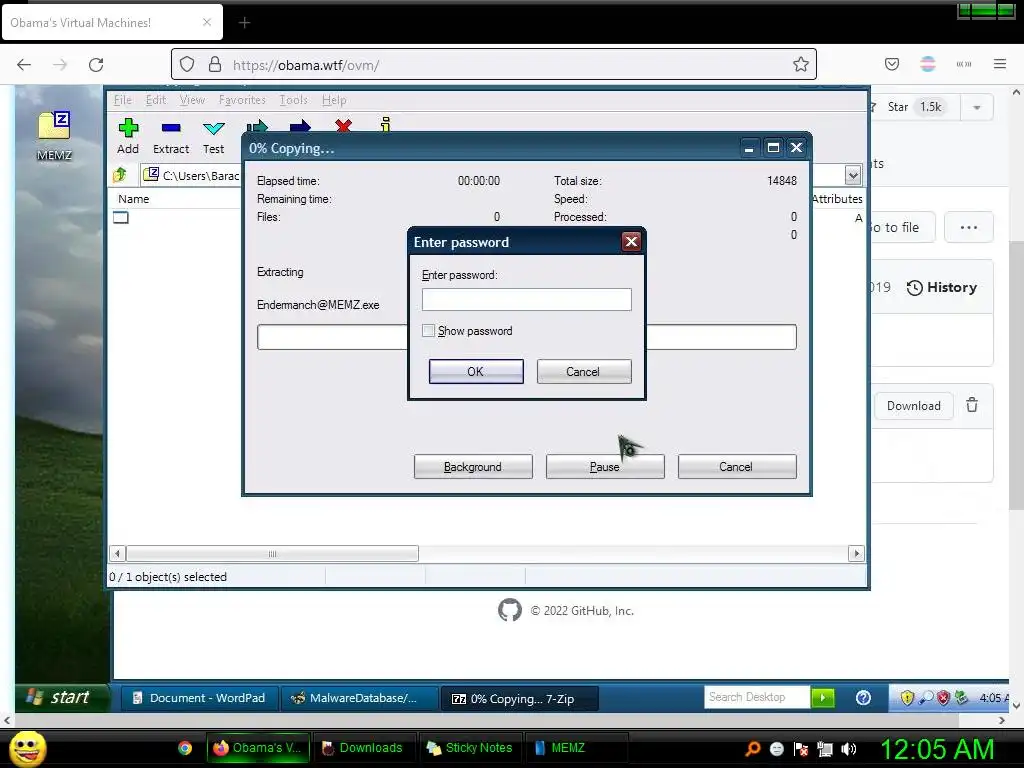Click the Firefox forward arrow

point(60,65)
